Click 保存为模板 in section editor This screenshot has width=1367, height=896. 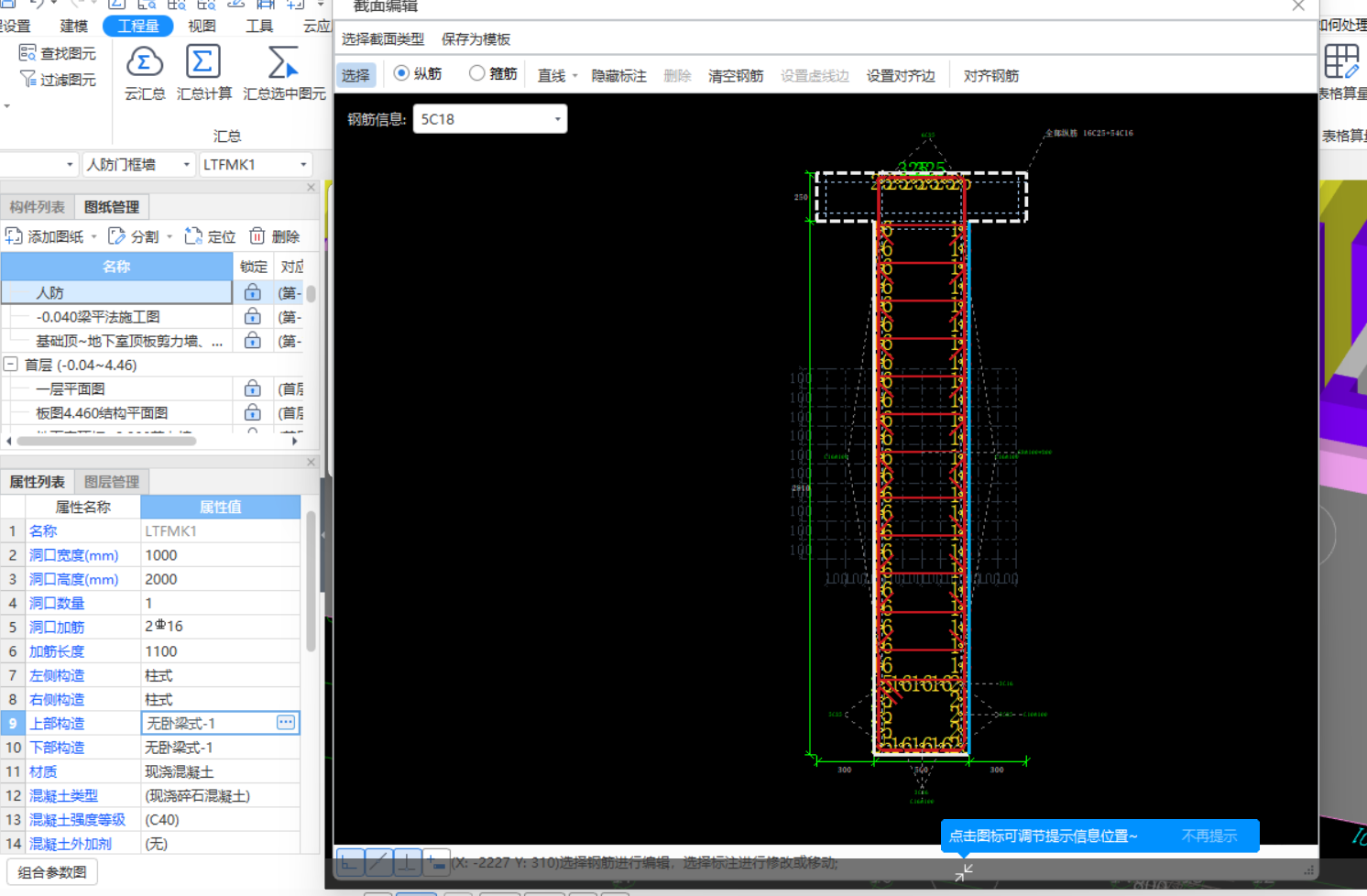tap(476, 39)
